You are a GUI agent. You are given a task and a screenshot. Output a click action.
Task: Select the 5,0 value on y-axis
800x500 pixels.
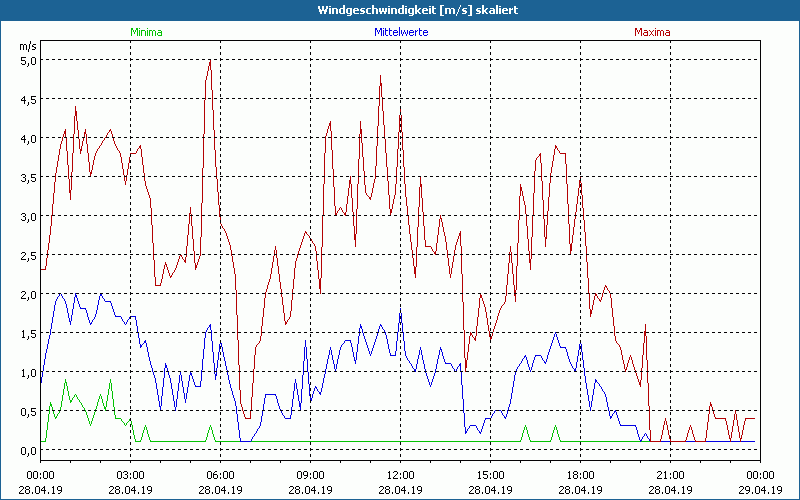click(28, 60)
